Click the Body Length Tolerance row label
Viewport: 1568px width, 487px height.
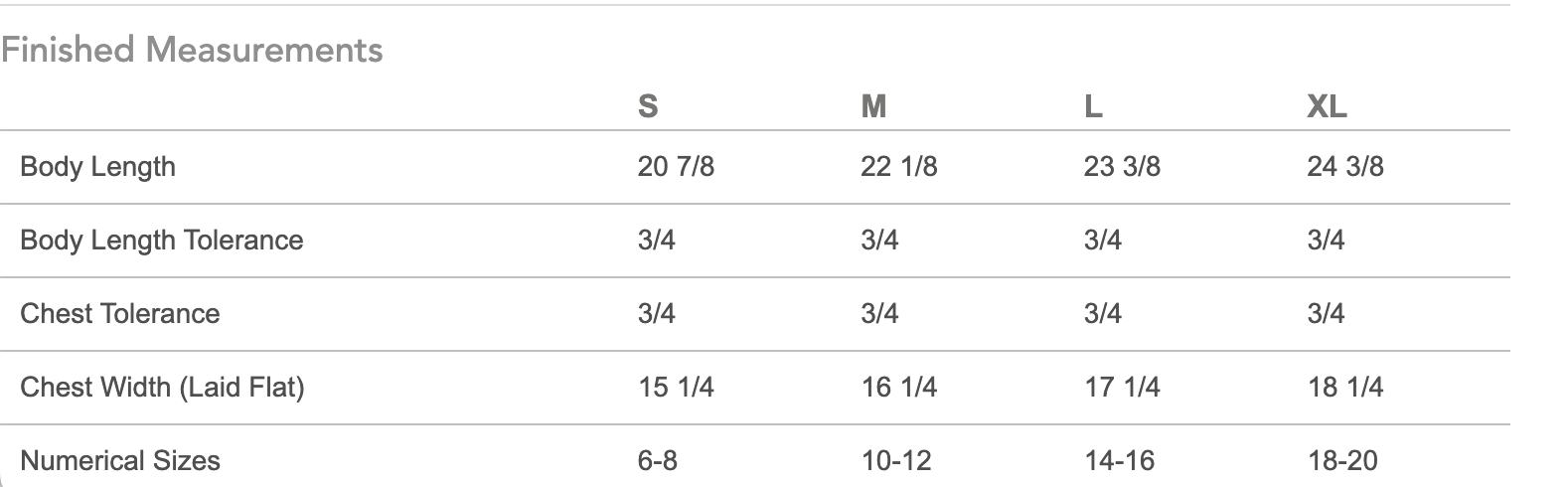tap(161, 240)
